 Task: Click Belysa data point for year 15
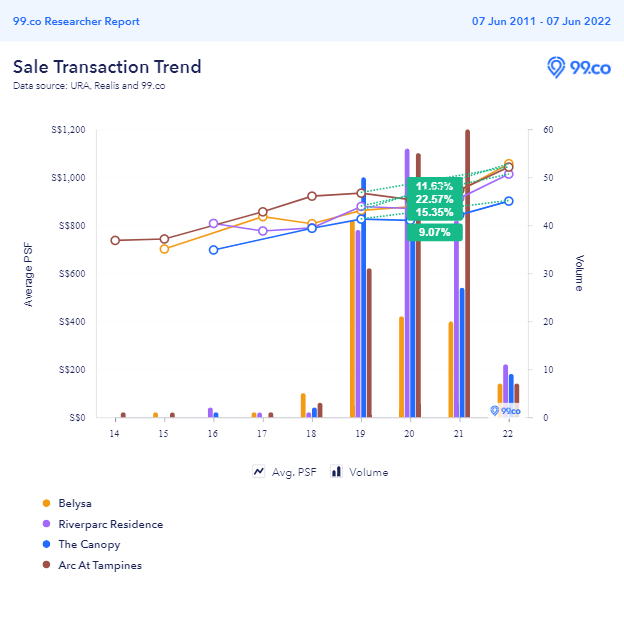tap(164, 249)
